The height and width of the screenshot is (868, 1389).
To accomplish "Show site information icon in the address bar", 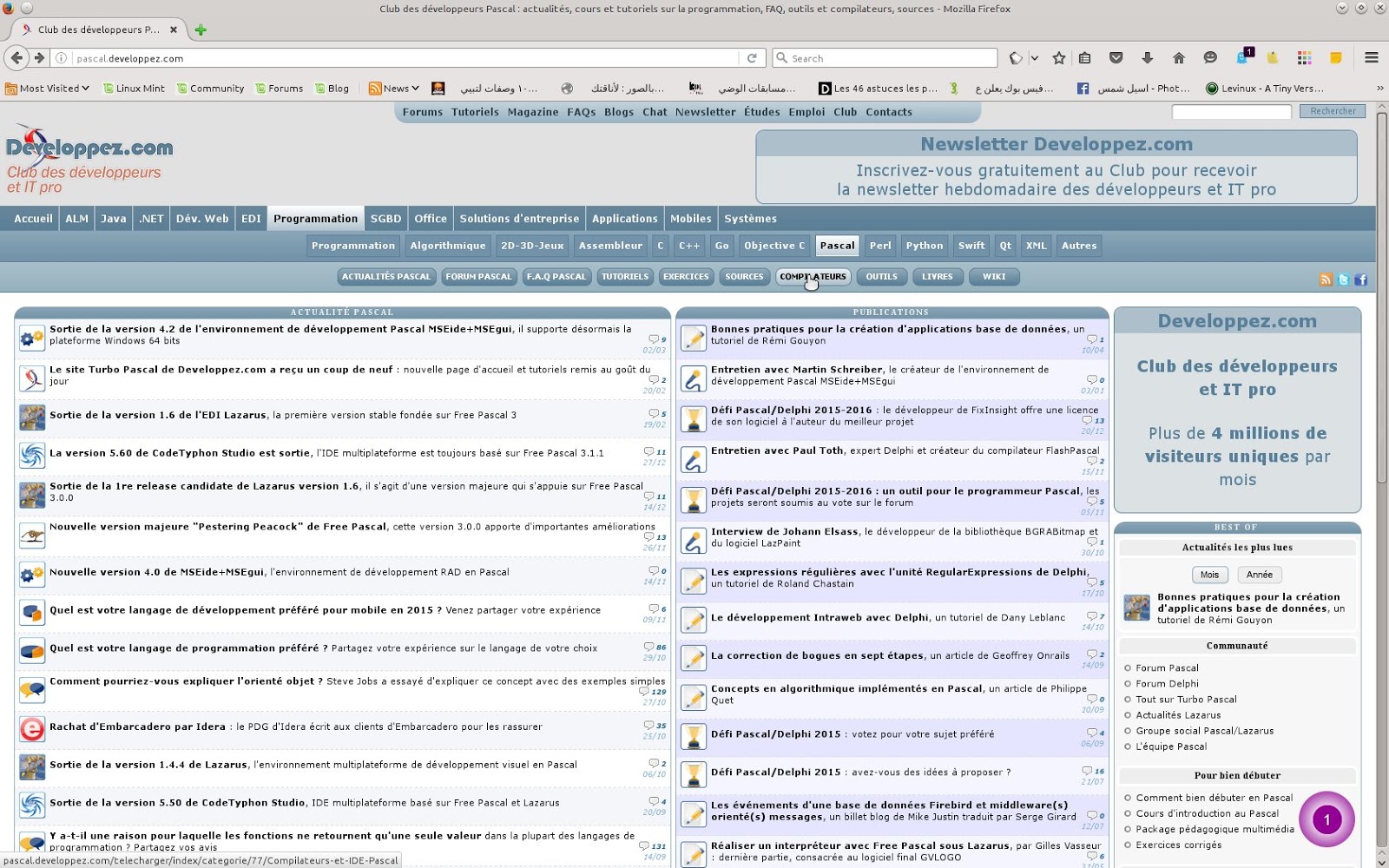I will click(x=62, y=58).
